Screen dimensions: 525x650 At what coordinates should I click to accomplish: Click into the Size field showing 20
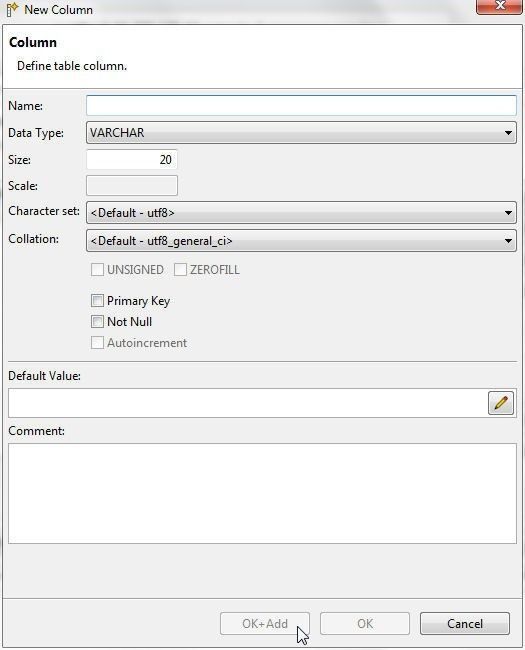[132, 160]
